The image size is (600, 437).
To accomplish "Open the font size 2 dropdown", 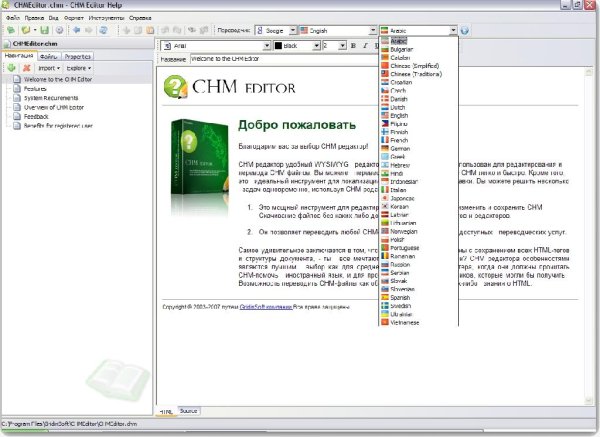I will pos(342,46).
